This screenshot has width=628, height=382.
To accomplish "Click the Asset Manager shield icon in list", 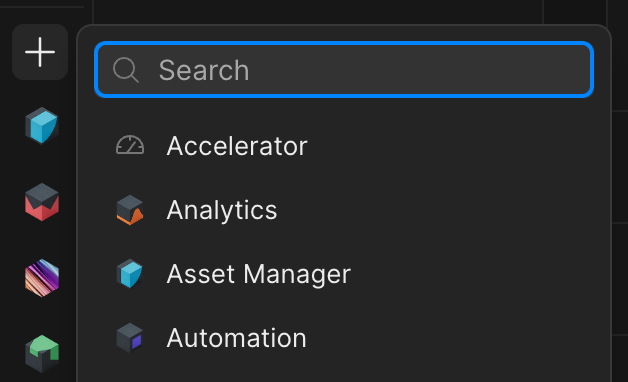I will pyautogui.click(x=130, y=274).
